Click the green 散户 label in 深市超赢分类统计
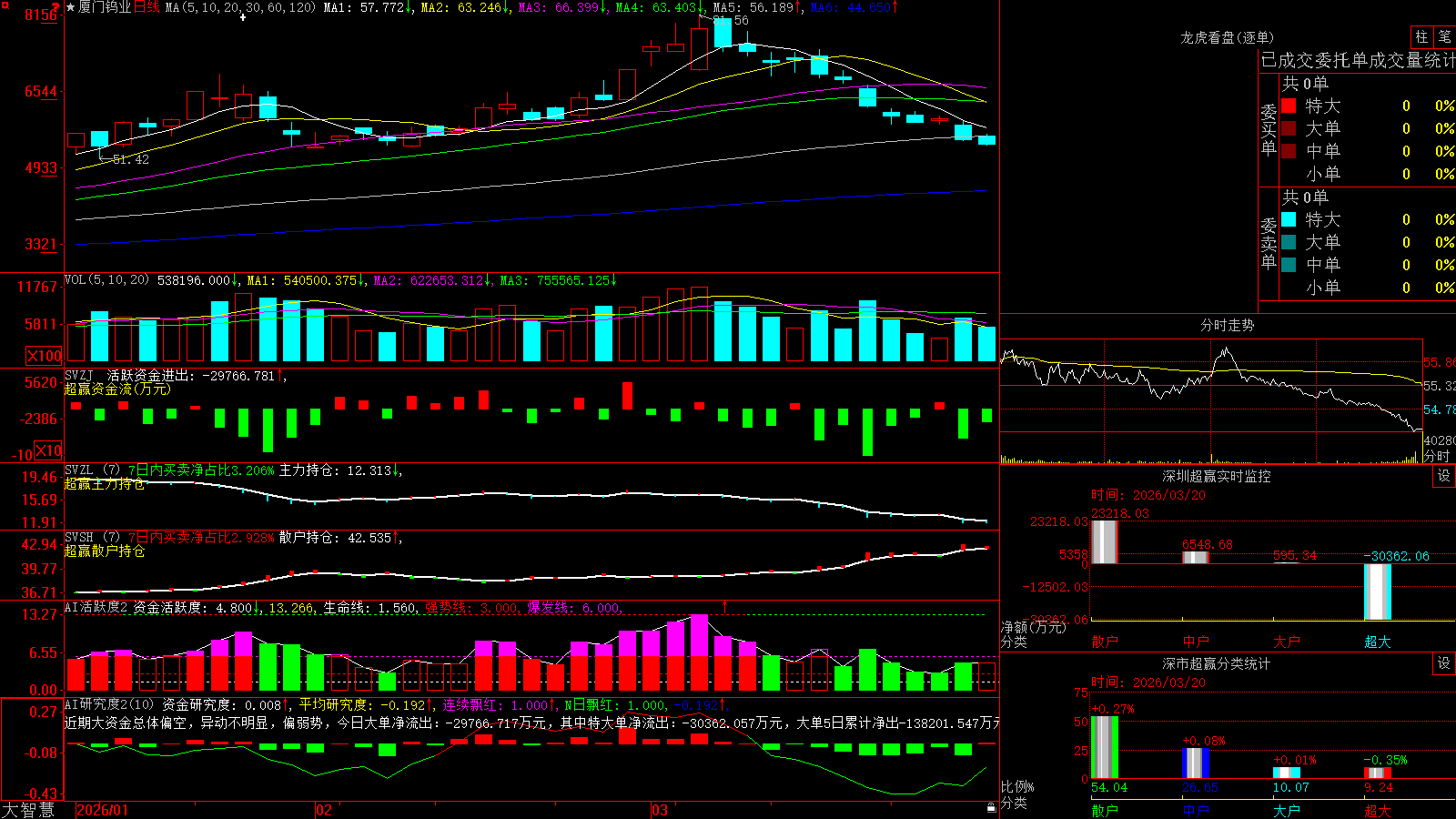This screenshot has height=819, width=1456. tap(1105, 810)
